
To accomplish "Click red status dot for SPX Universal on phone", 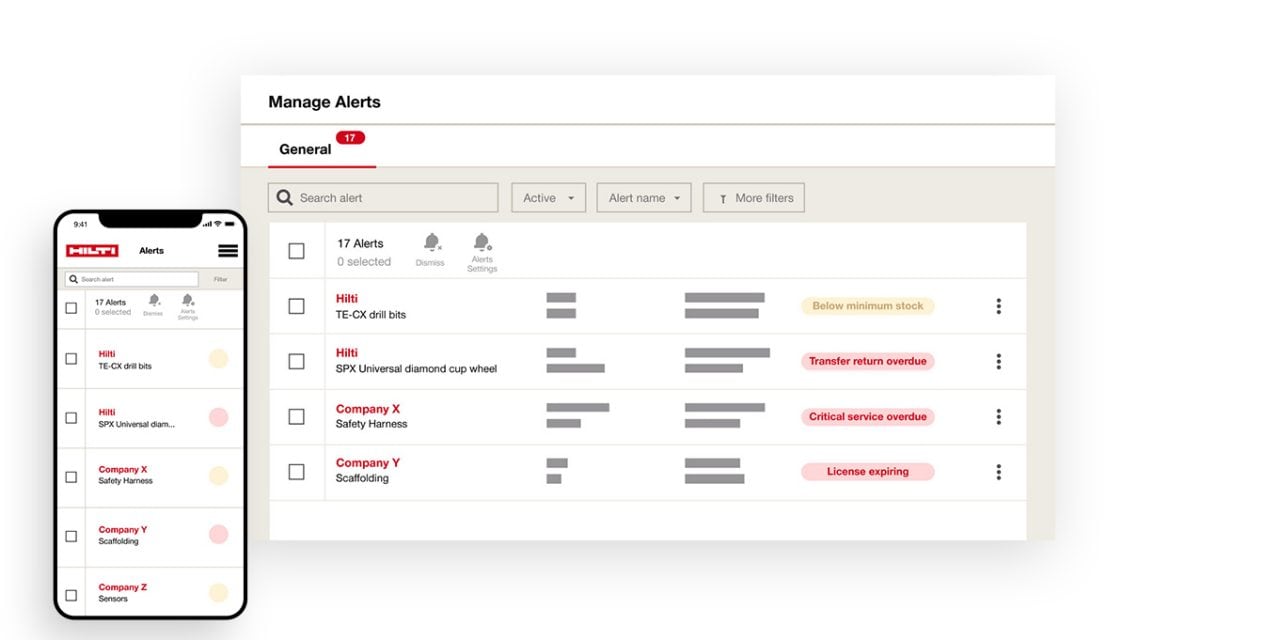I will [x=218, y=417].
